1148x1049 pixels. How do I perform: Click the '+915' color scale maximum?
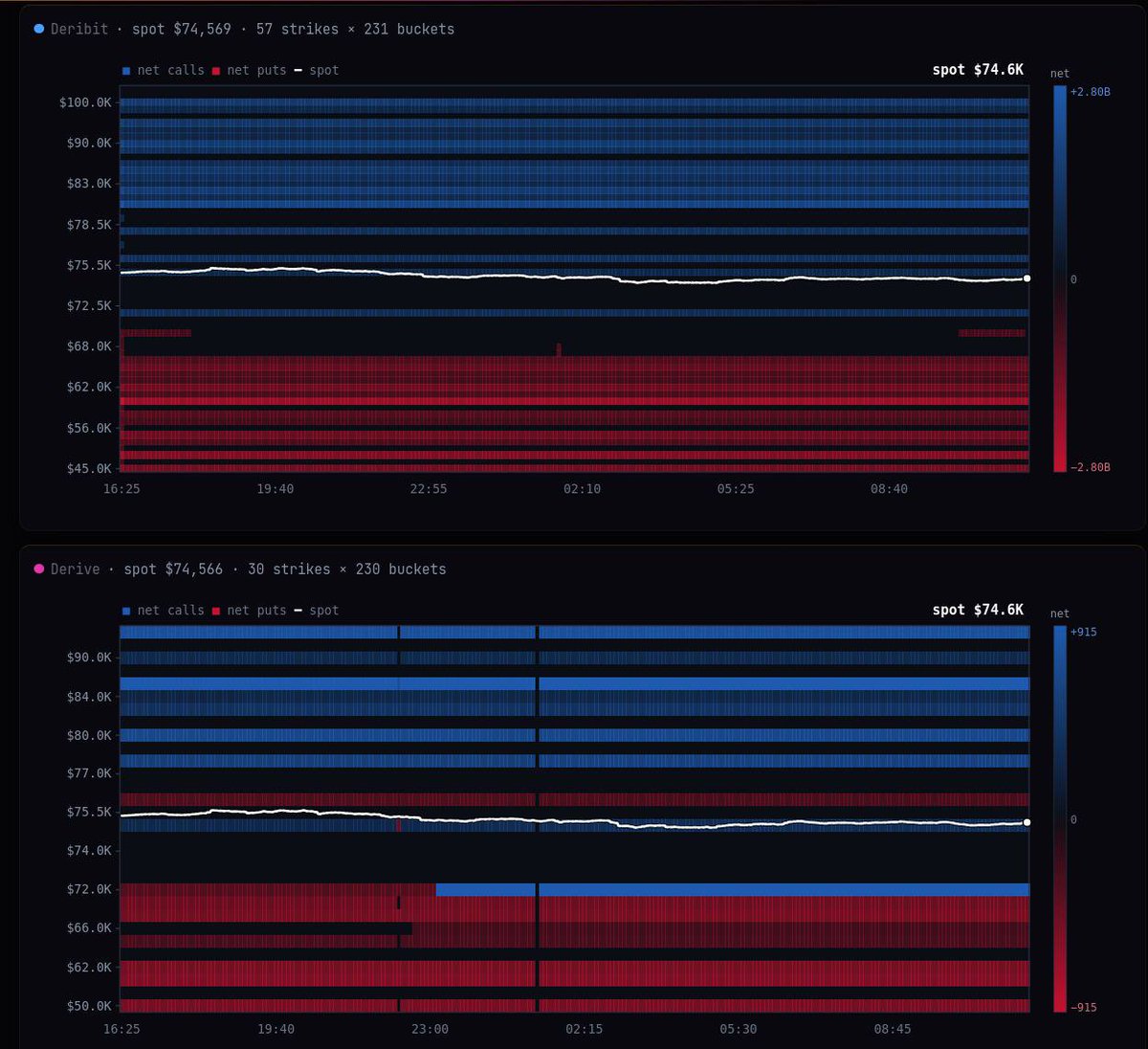pos(1084,632)
